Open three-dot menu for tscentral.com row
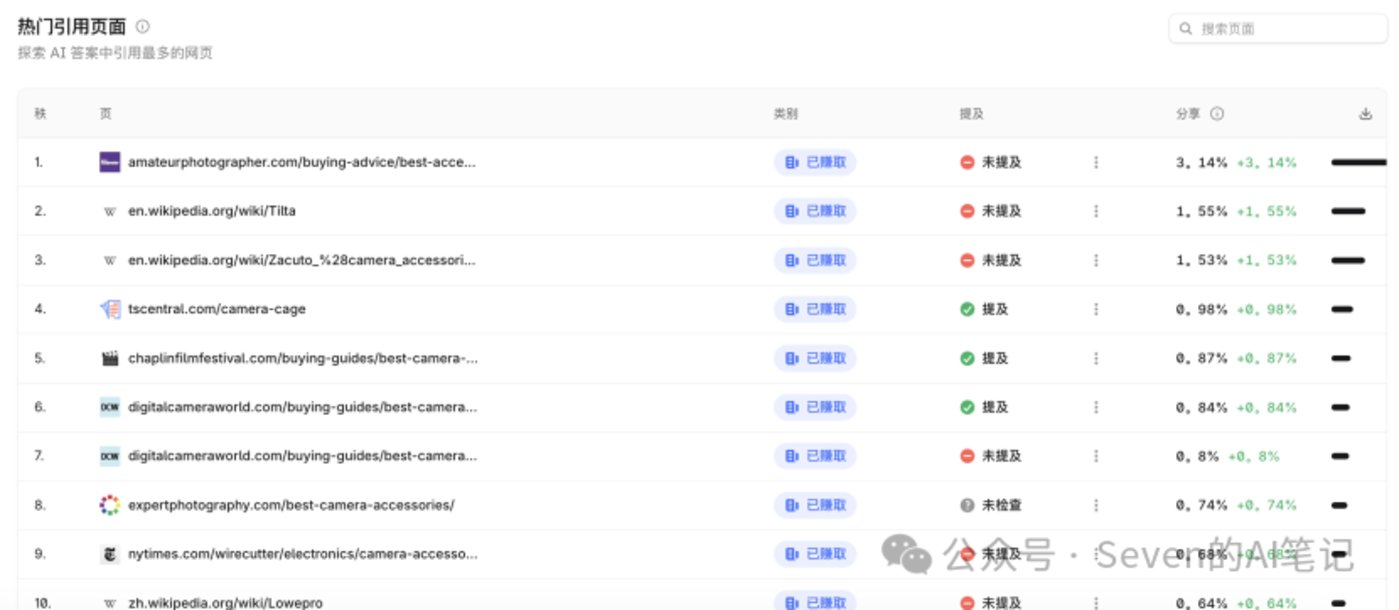This screenshot has height=610, width=1399. pyautogui.click(x=1095, y=309)
